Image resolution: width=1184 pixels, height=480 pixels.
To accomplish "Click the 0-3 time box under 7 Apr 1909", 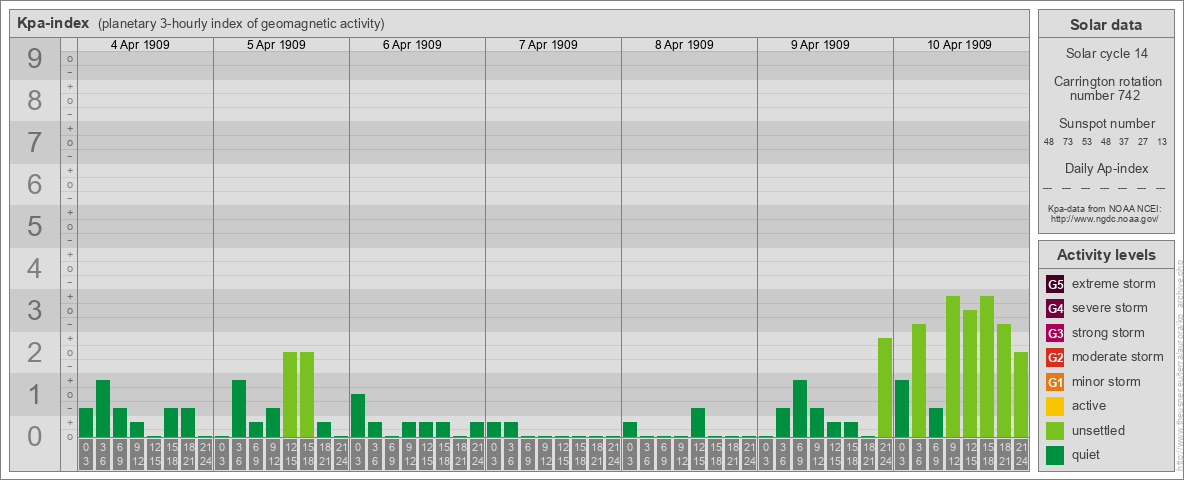I will click(494, 455).
